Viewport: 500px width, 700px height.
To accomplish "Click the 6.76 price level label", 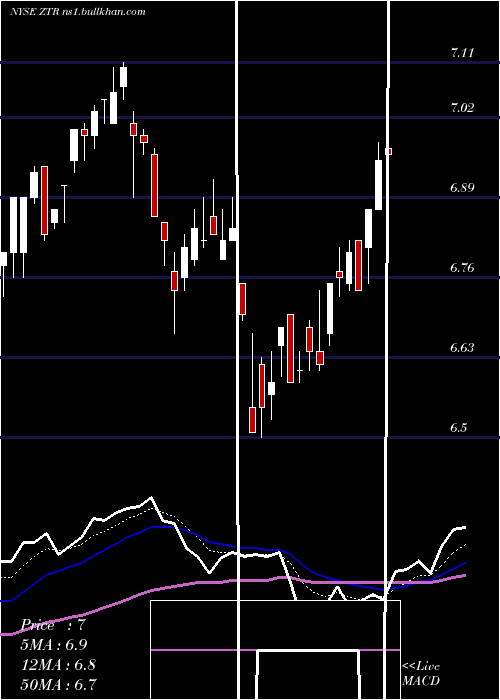I will 462,268.
